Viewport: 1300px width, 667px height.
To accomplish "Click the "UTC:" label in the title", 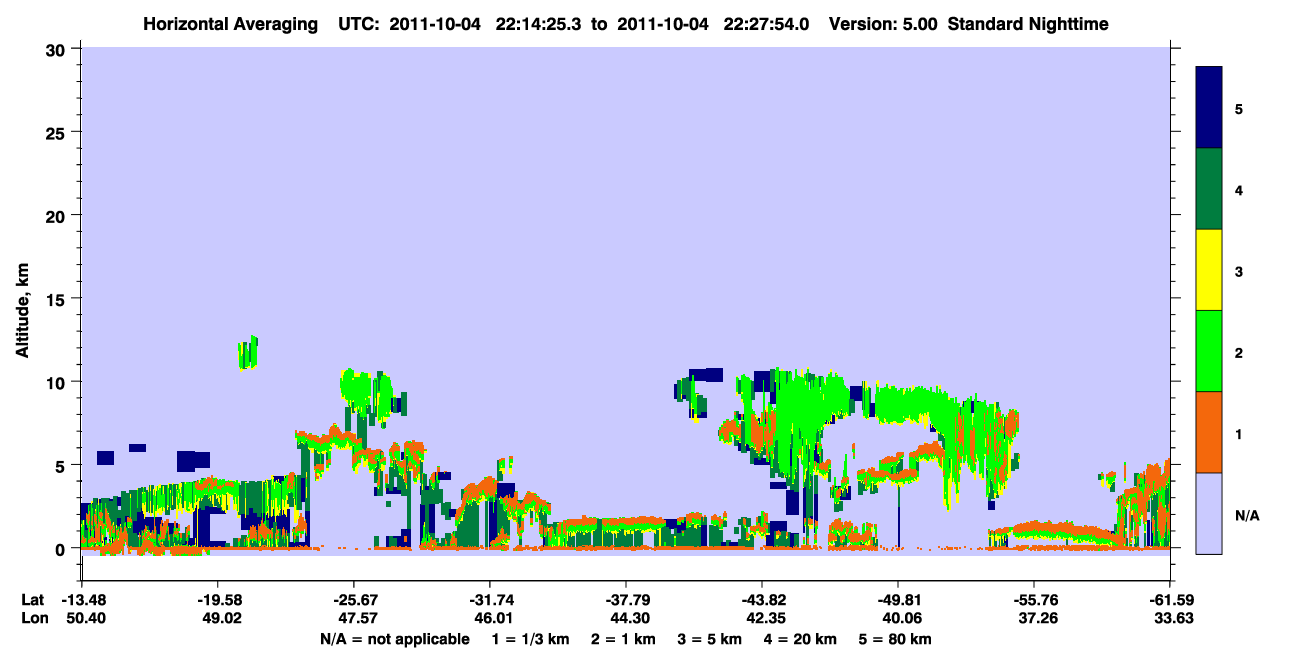I will tap(359, 23).
